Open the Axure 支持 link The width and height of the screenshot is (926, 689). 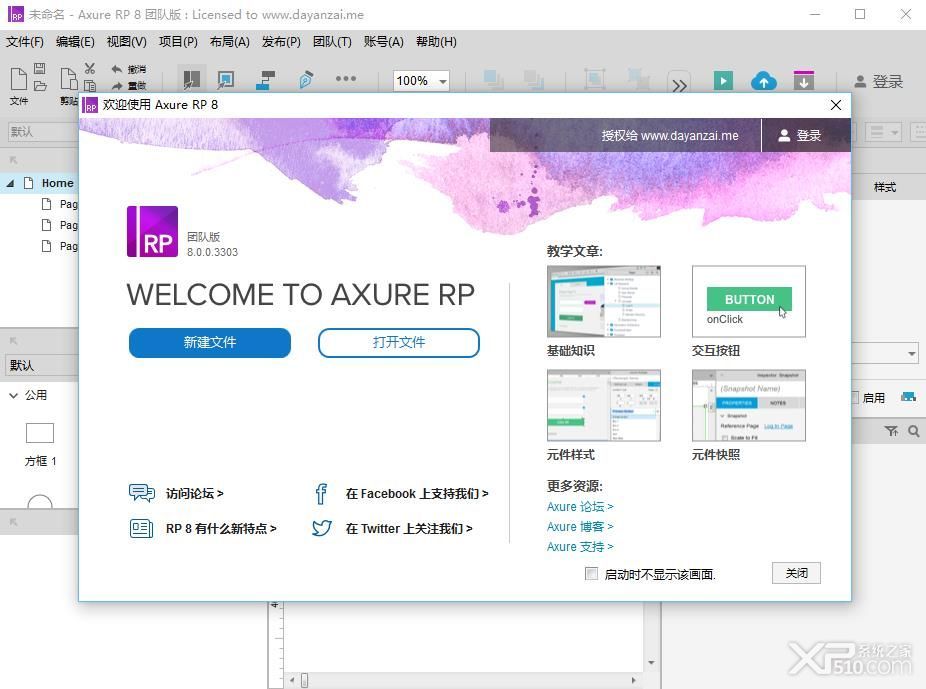580,547
